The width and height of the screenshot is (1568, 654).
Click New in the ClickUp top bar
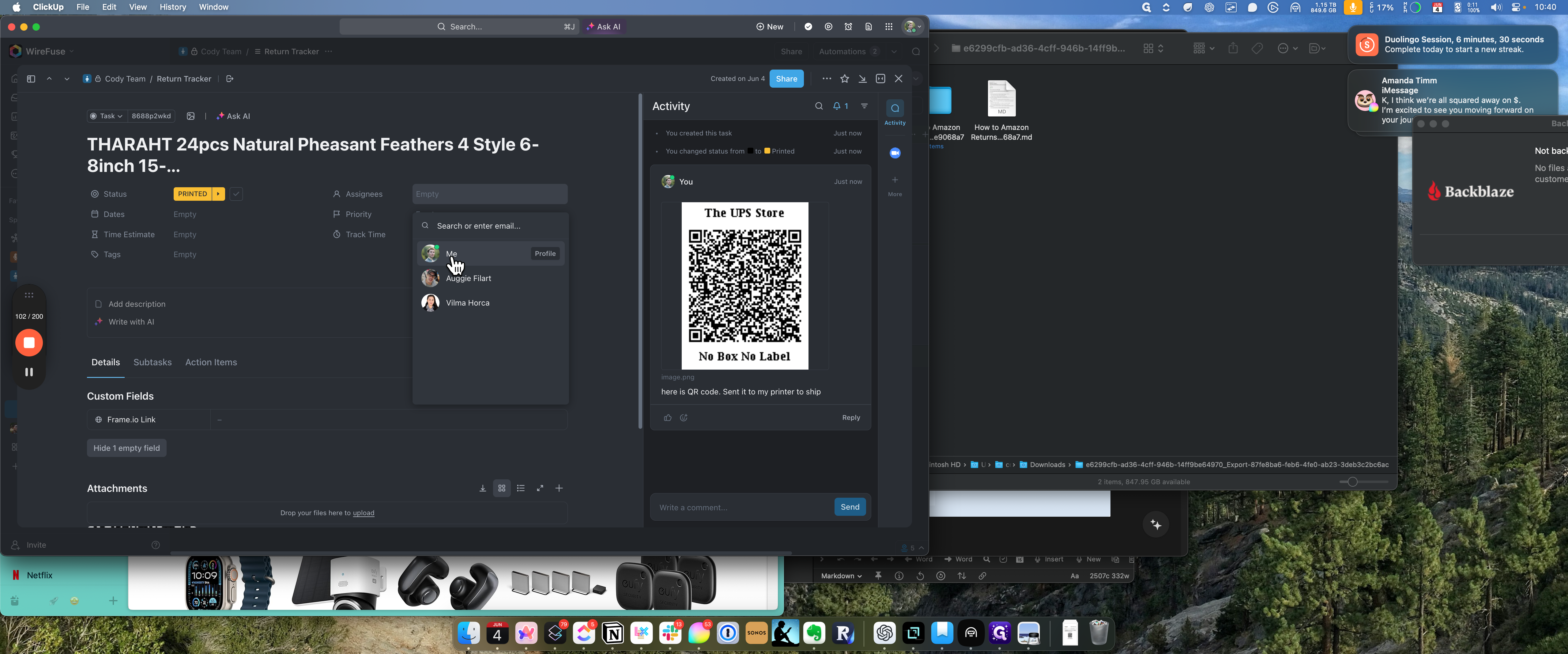(x=769, y=27)
